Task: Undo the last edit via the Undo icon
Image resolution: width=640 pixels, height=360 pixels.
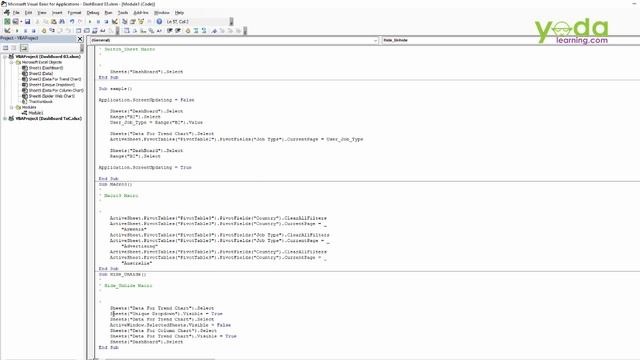Action: point(72,21)
